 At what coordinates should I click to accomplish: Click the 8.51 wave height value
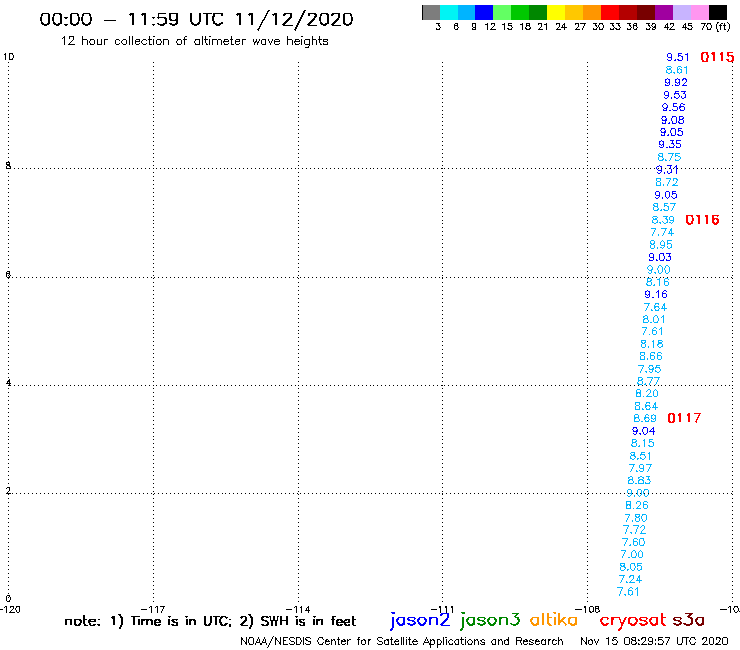click(x=640, y=456)
